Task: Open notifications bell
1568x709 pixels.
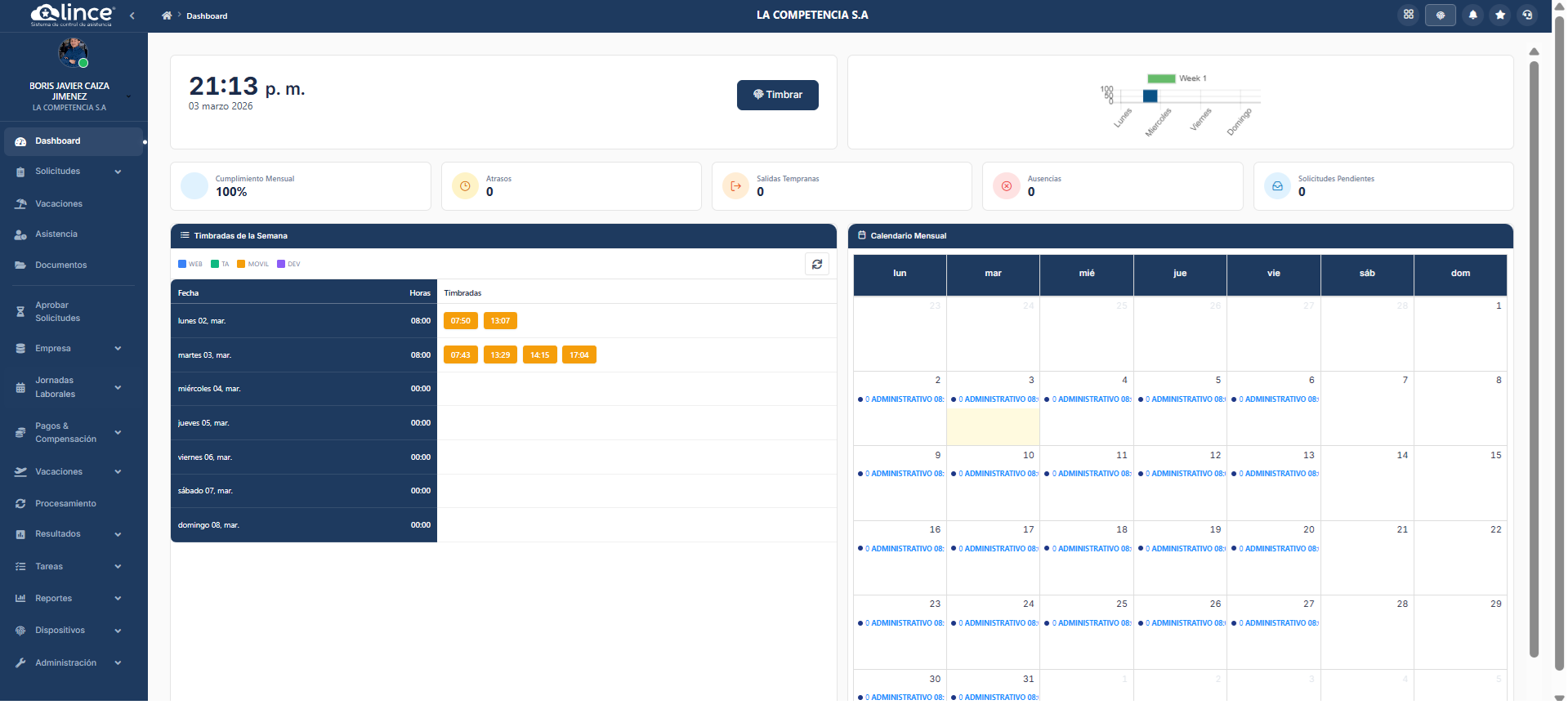Action: point(1473,15)
